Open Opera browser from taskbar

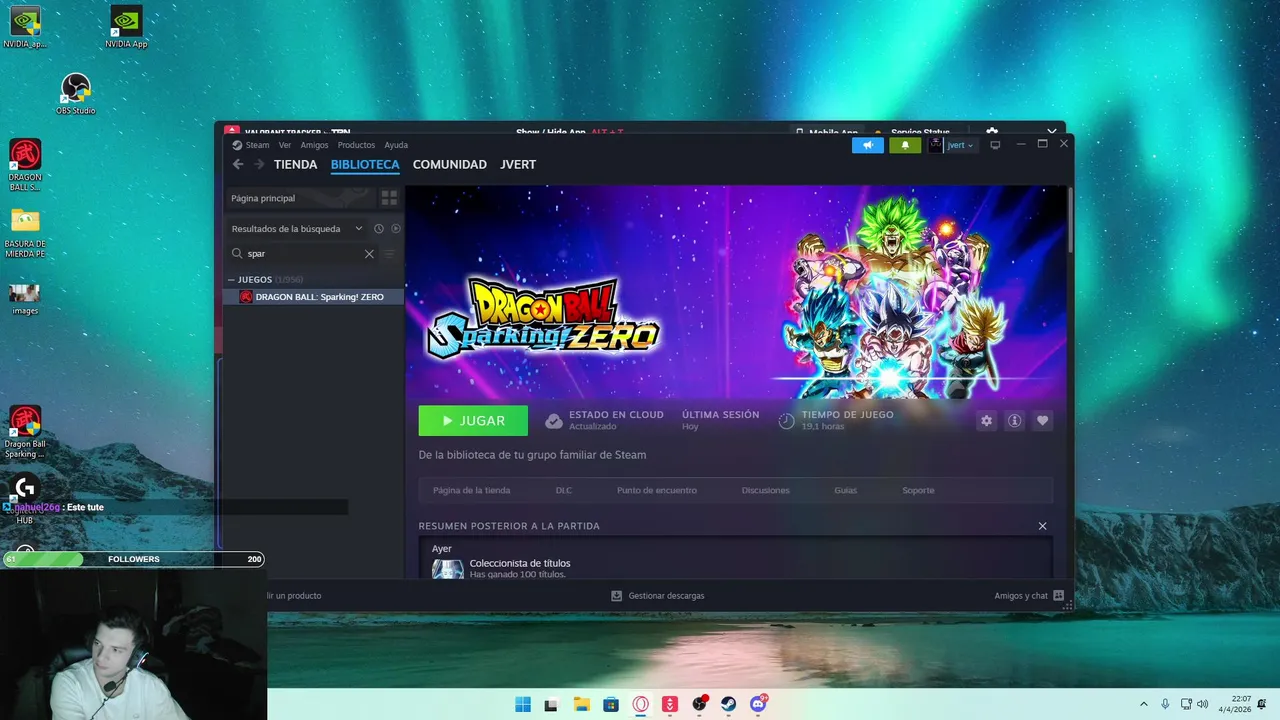[640, 704]
